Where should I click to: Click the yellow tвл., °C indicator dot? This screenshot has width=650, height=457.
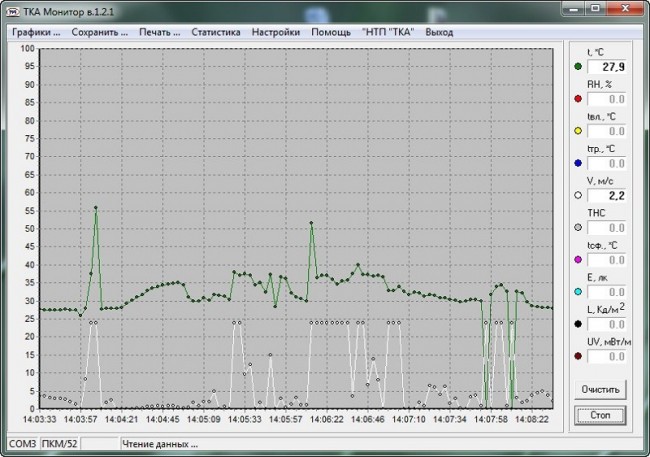(x=578, y=131)
